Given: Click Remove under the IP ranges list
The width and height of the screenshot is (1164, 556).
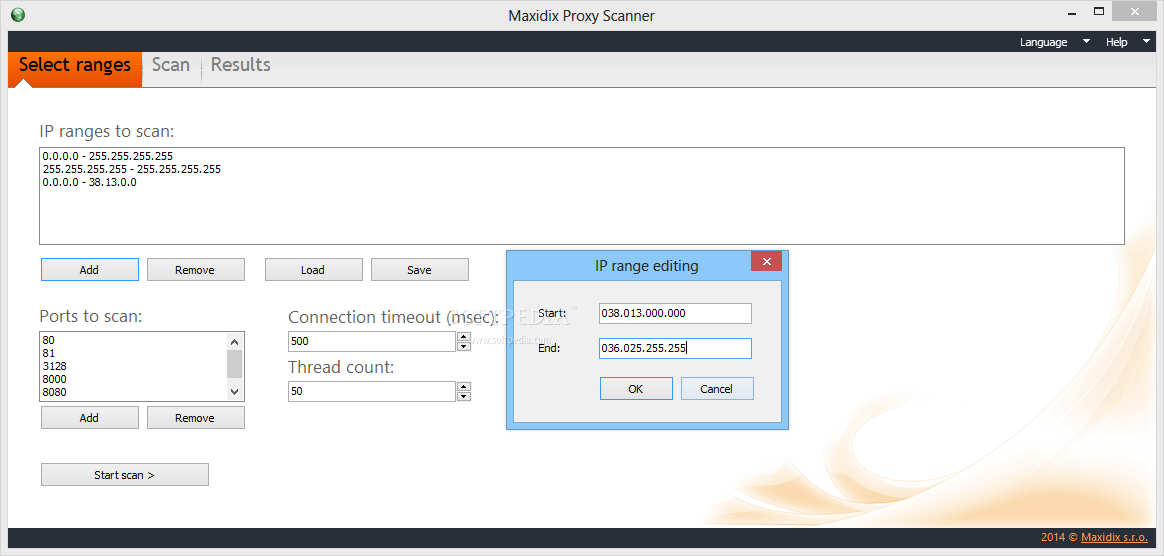Looking at the screenshot, I should click(x=195, y=270).
